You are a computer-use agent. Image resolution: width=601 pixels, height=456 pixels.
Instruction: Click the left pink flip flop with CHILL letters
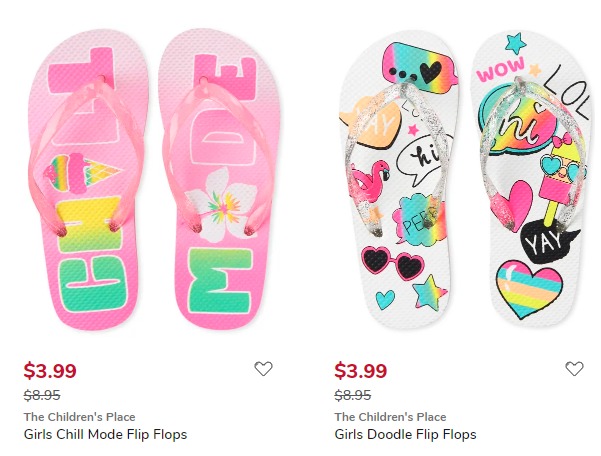point(87,180)
